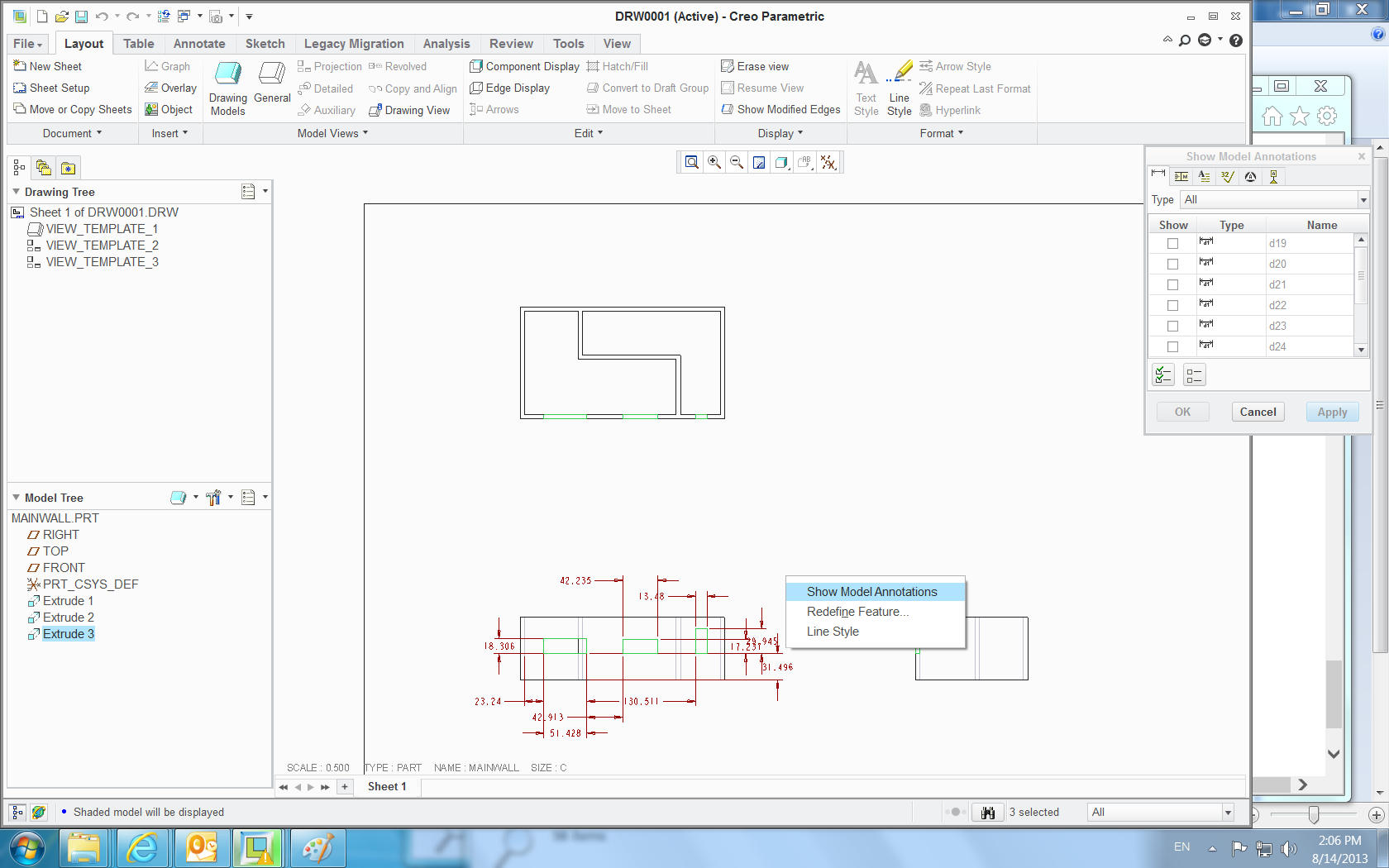Expand the Model Views group dropdown
Screen dimensions: 1389x868
pyautogui.click(x=332, y=133)
